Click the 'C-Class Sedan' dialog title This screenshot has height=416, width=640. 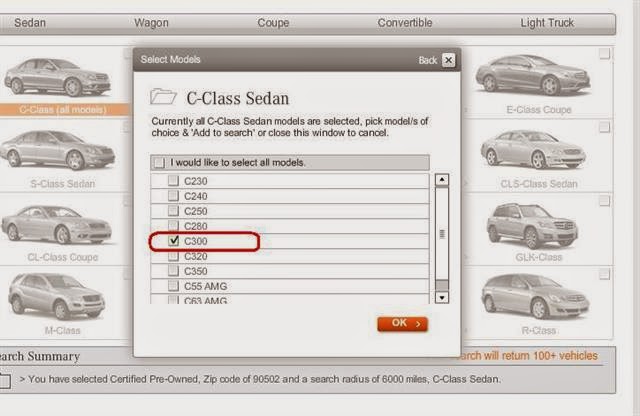(238, 98)
